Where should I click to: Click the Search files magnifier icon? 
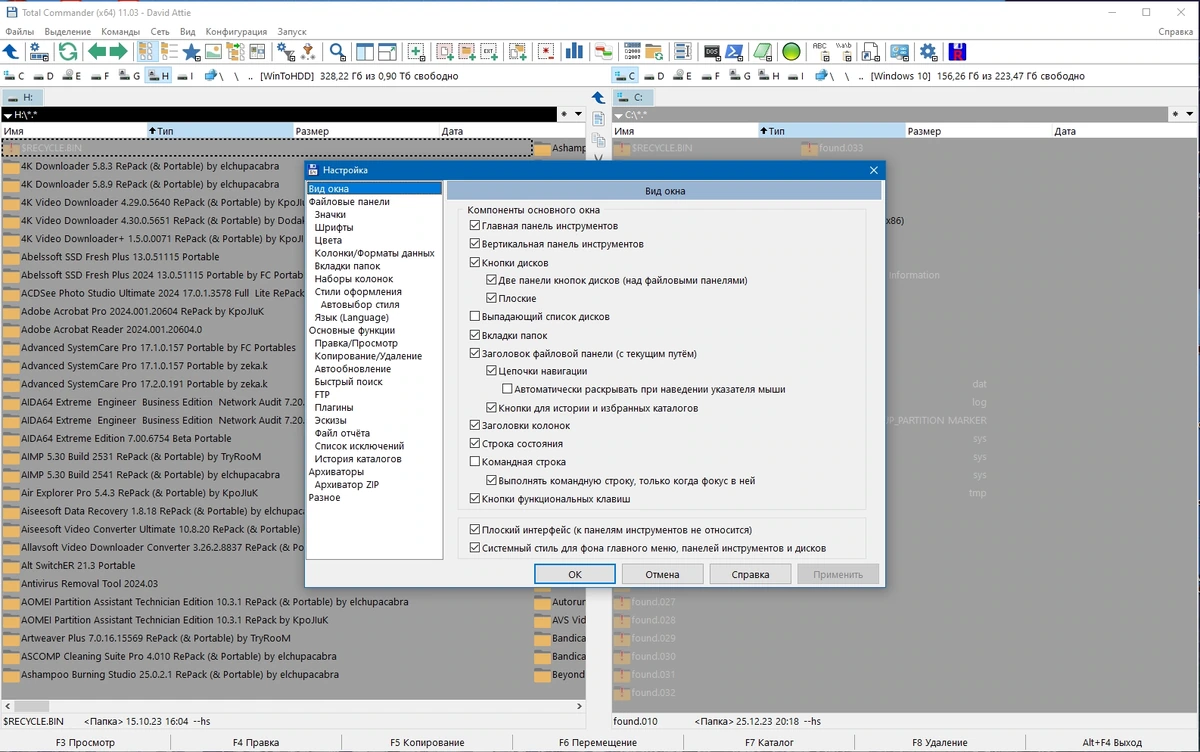pyautogui.click(x=337, y=52)
